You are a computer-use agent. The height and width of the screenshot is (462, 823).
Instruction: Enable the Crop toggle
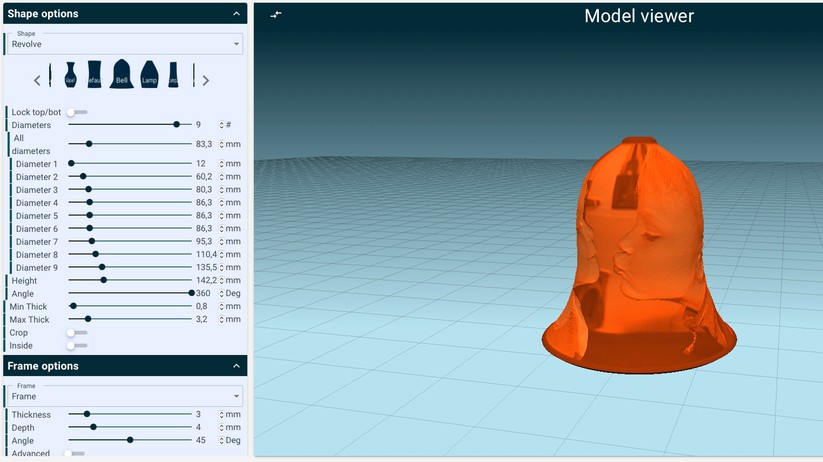[x=76, y=333]
